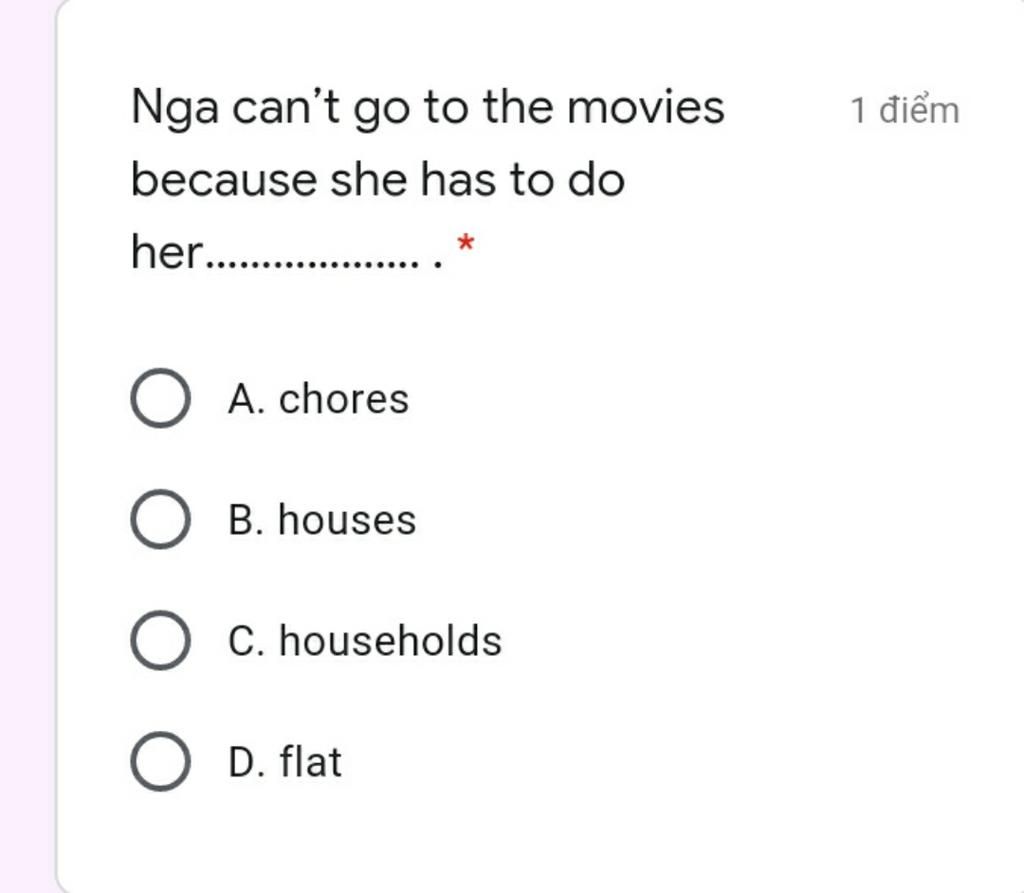Click the "1 điểm" points label
The image size is (1024, 893).
905,110
